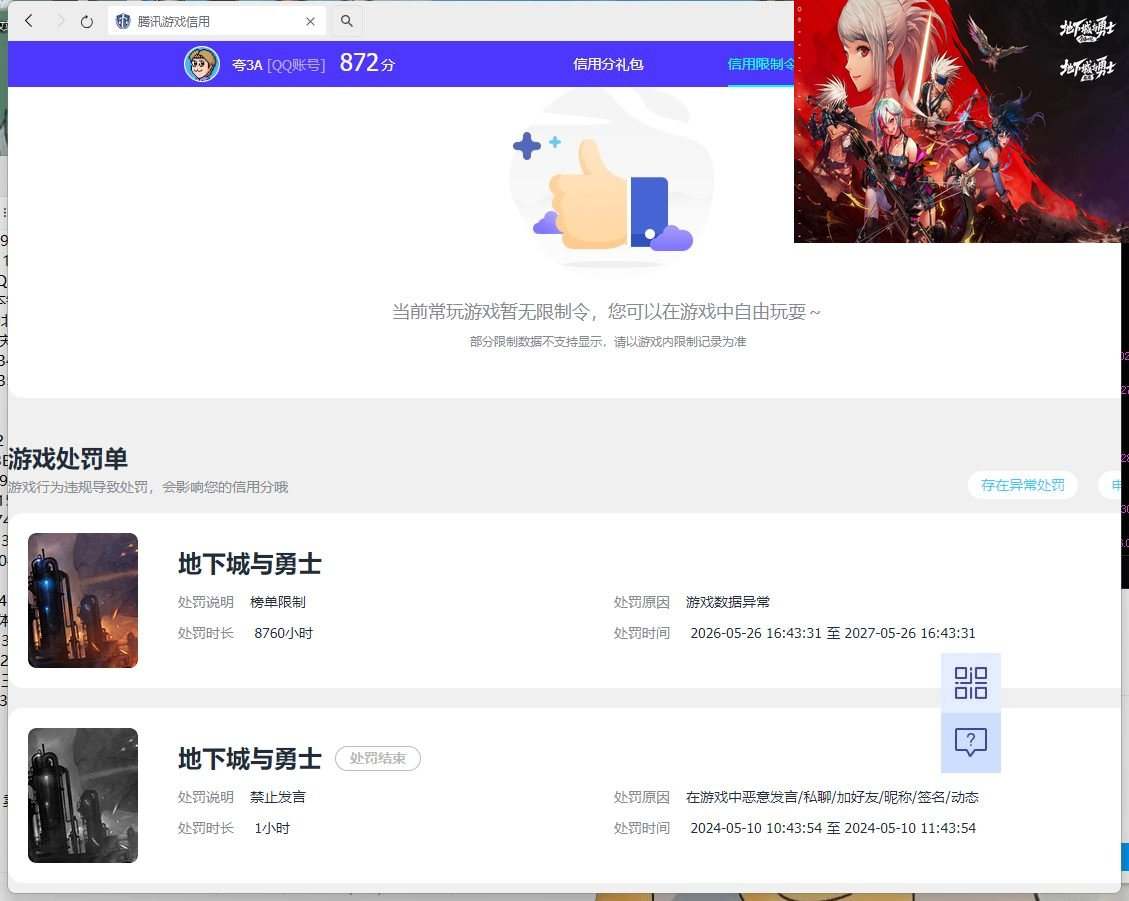This screenshot has width=1129, height=901.
Task: Open the grayscale game thumbnail of 禁止发言 penalty
Action: click(x=83, y=795)
